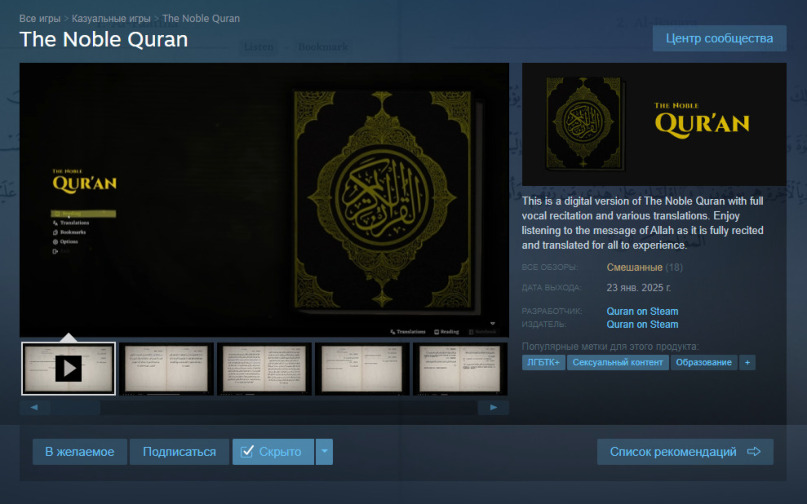Image resolution: width=807 pixels, height=504 pixels.
Task: Click the Популярные метки label text
Action: (610, 346)
